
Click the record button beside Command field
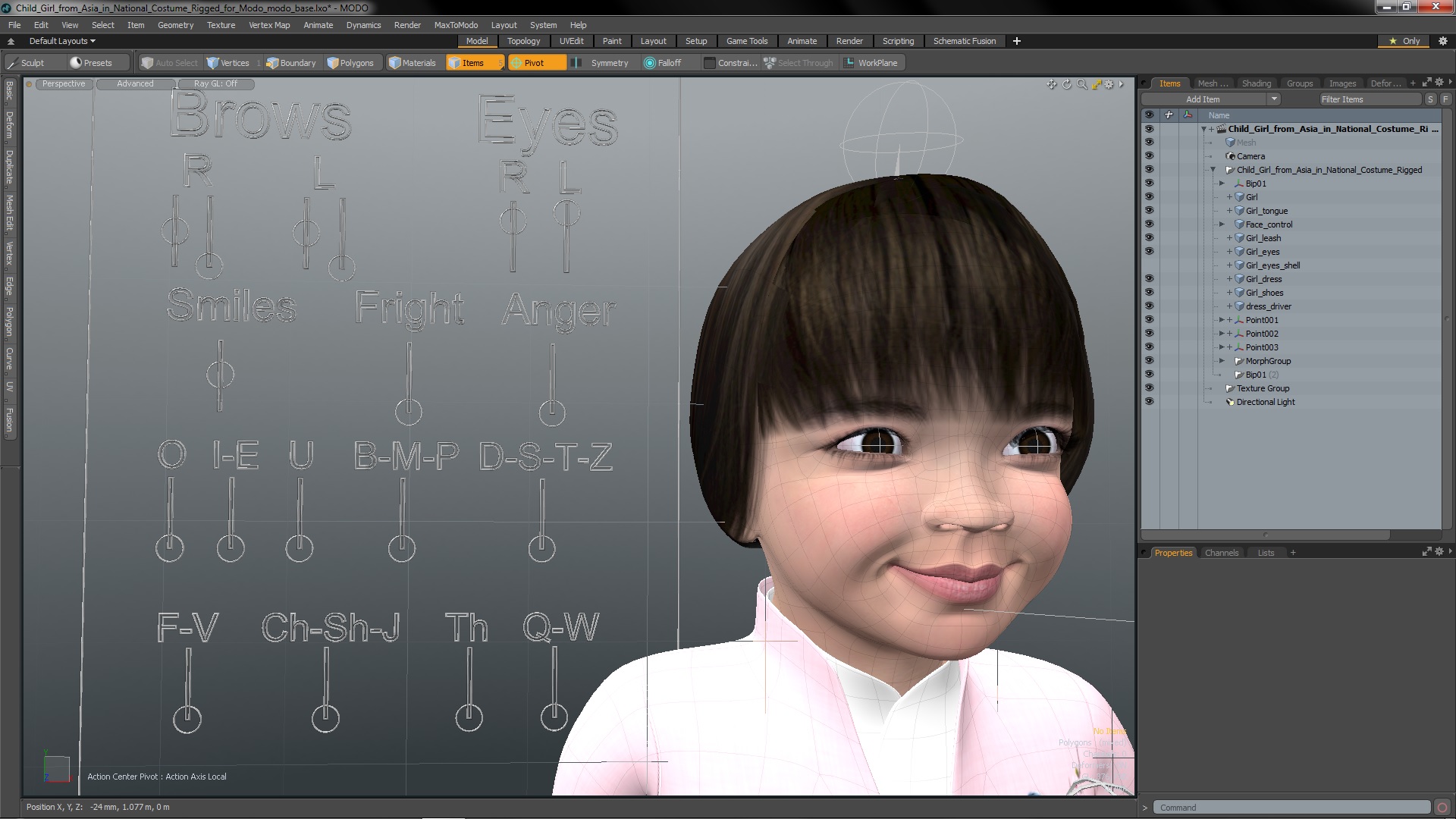(x=1442, y=808)
